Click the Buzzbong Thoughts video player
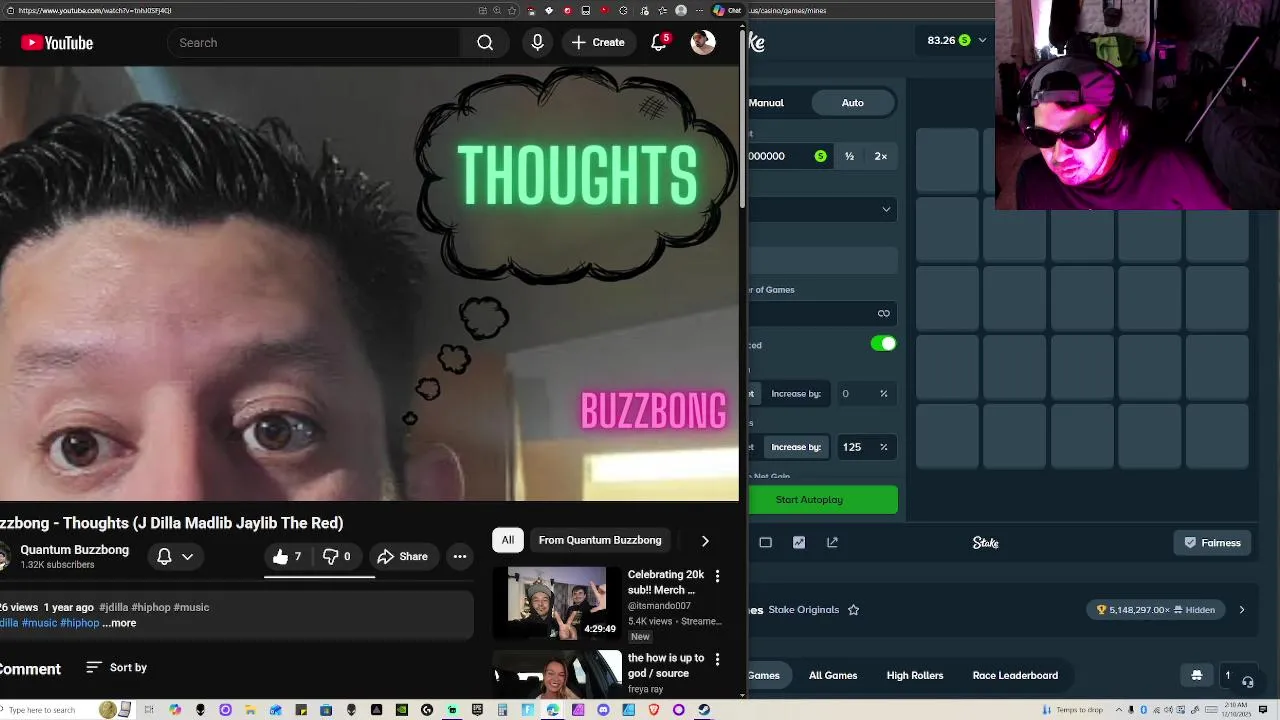The height and width of the screenshot is (720, 1280). 369,283
